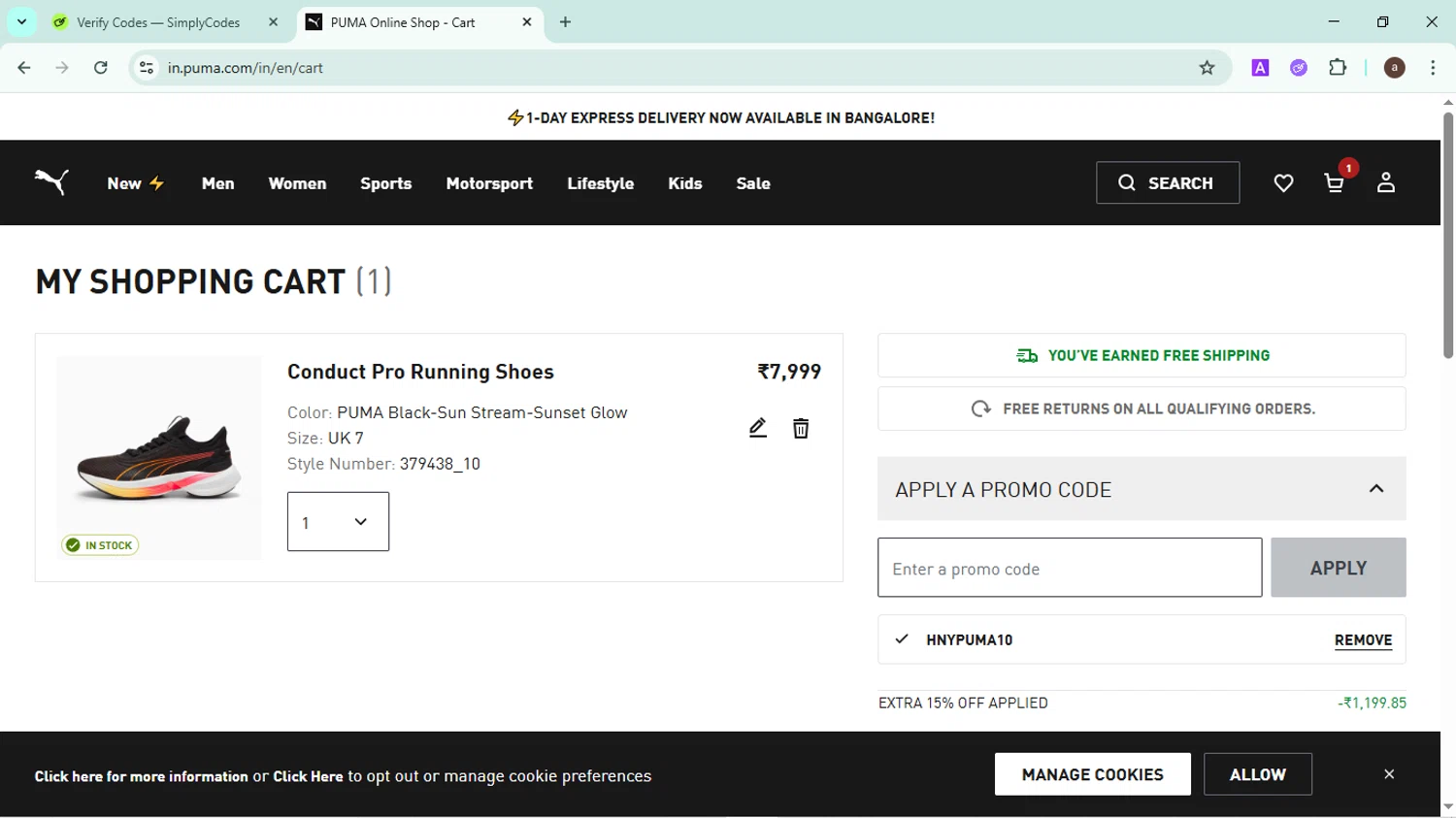Image resolution: width=1456 pixels, height=818 pixels.
Task: Collapse the Apply a Promo Code section
Action: tap(1375, 489)
